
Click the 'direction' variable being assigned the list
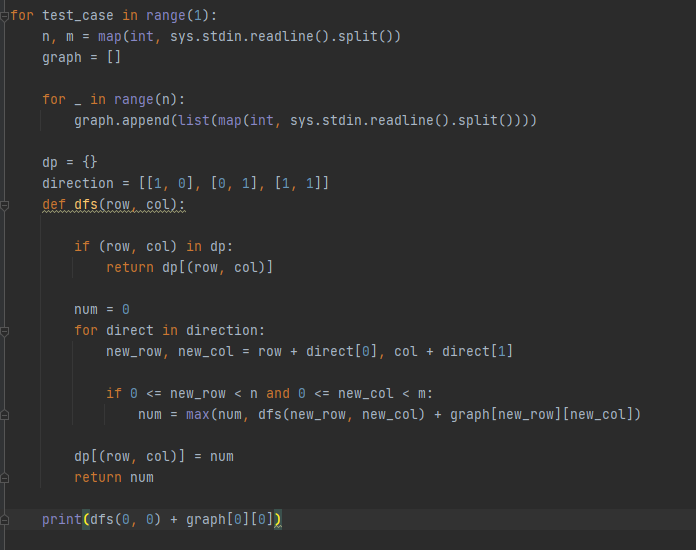tap(78, 184)
